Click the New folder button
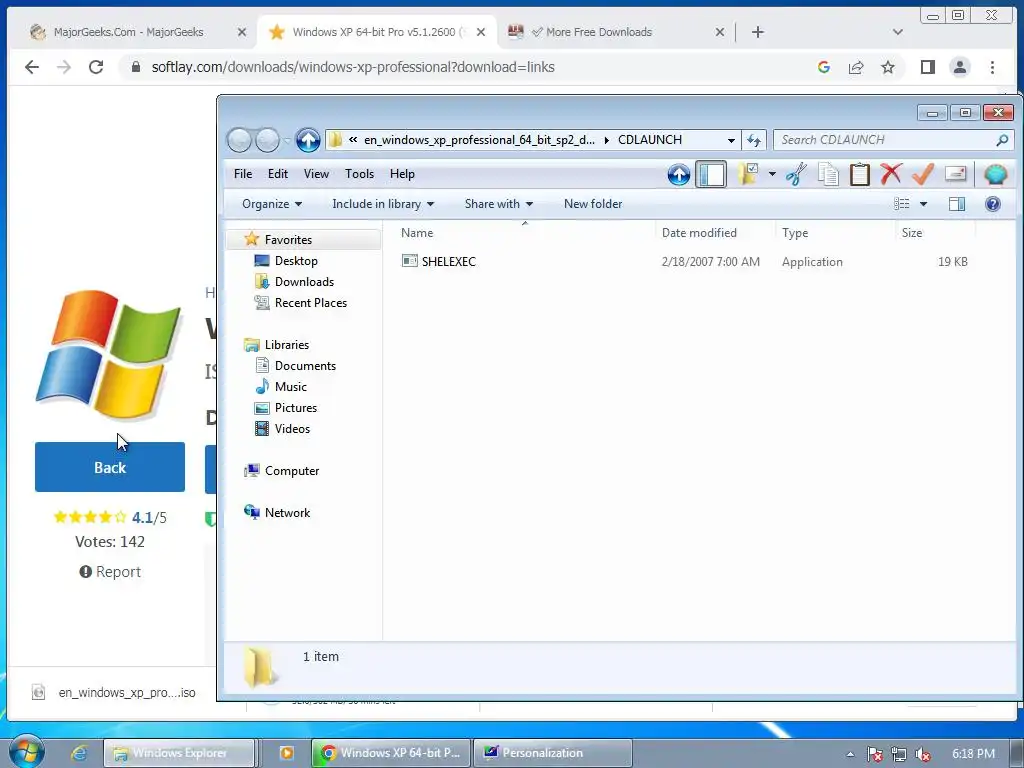Image resolution: width=1024 pixels, height=768 pixels. click(593, 204)
